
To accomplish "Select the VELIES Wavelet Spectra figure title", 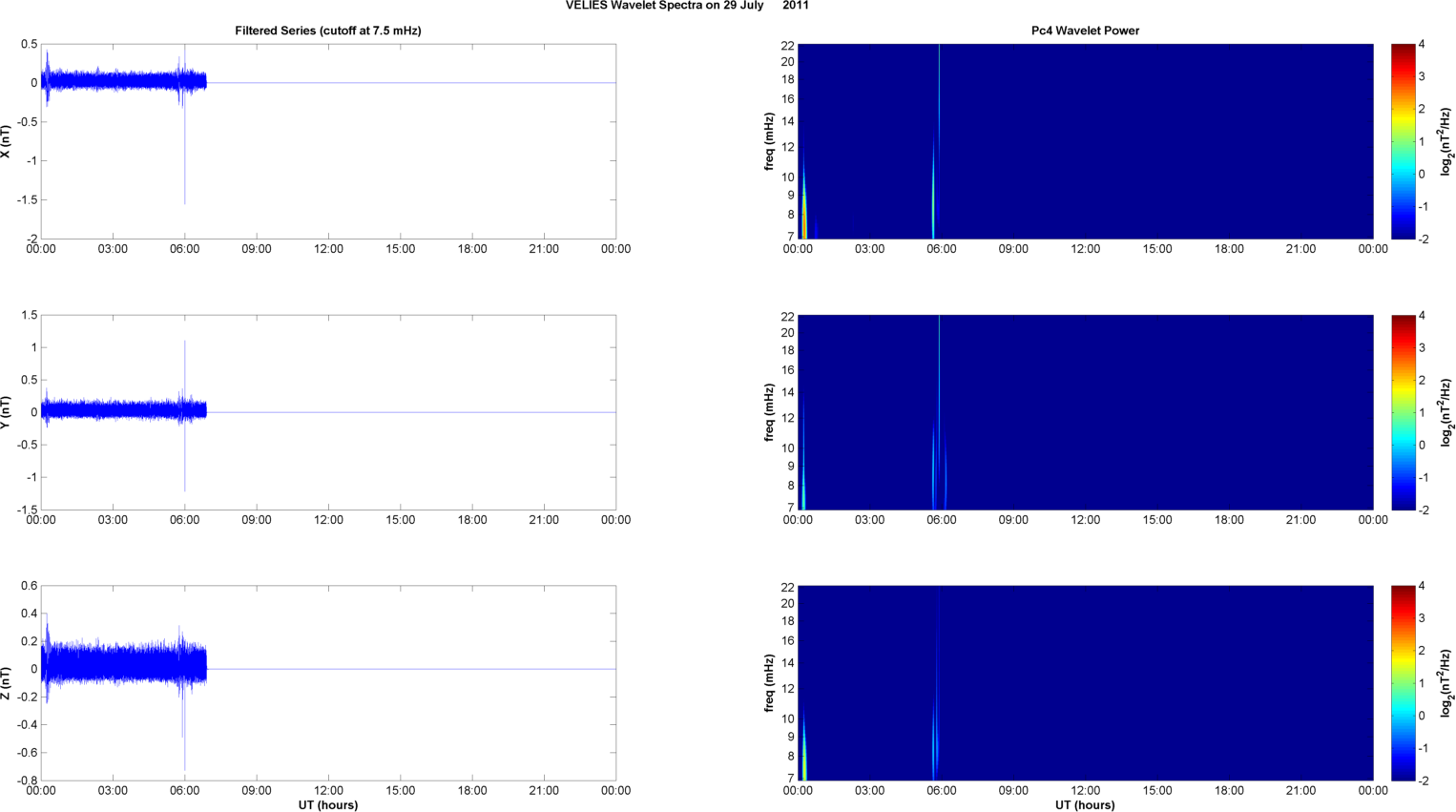I will pos(687,6).
